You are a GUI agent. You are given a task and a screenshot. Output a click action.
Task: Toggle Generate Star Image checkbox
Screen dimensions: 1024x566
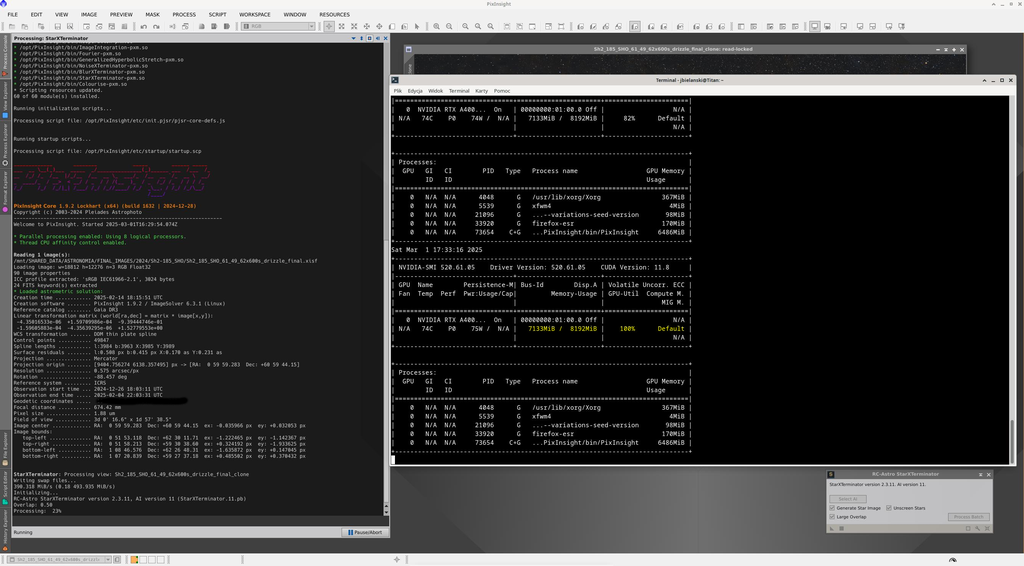point(832,508)
